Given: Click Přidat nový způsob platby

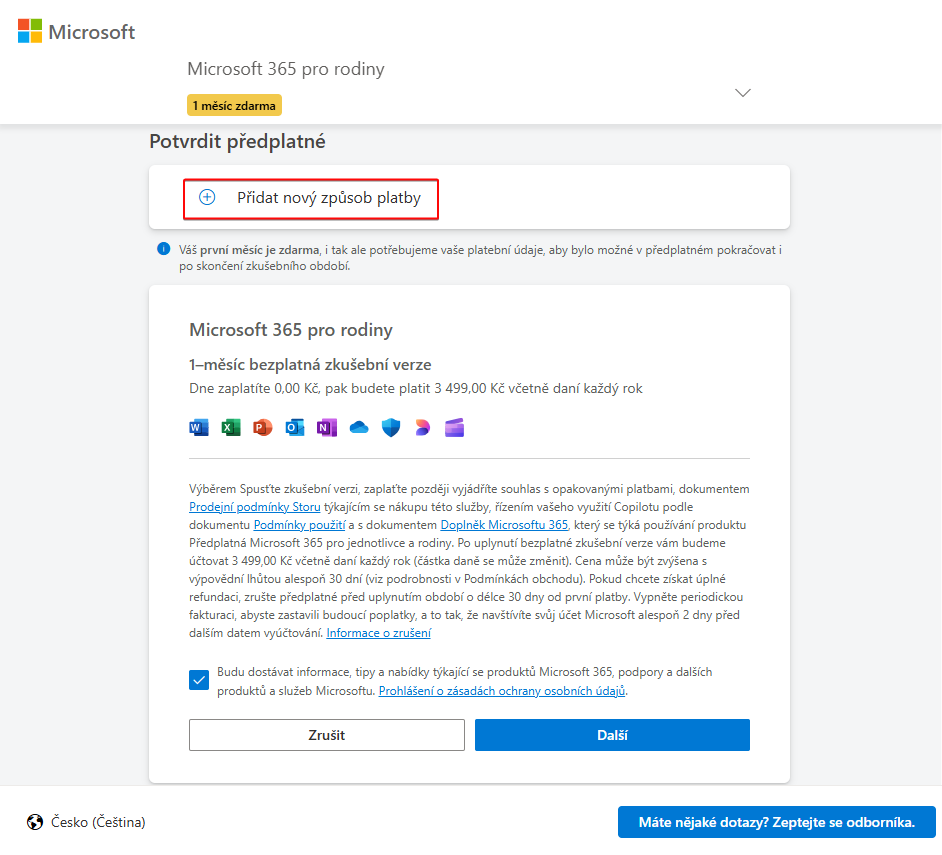Looking at the screenshot, I should point(311,198).
